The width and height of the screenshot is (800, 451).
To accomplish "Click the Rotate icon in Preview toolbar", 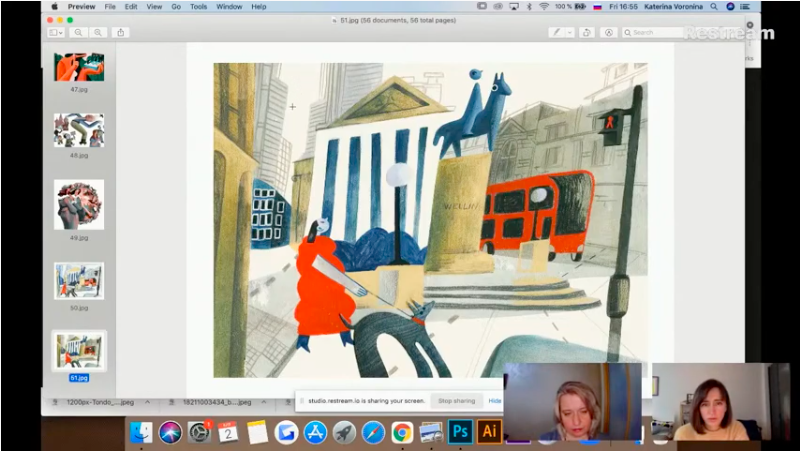I will point(587,32).
